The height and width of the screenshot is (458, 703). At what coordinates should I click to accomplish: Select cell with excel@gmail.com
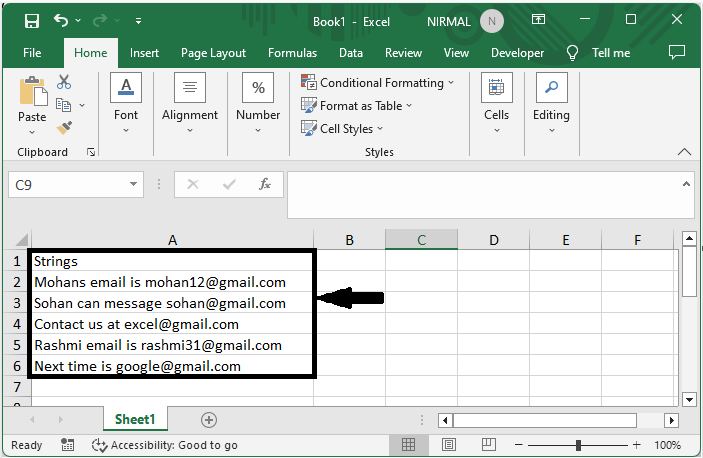173,324
